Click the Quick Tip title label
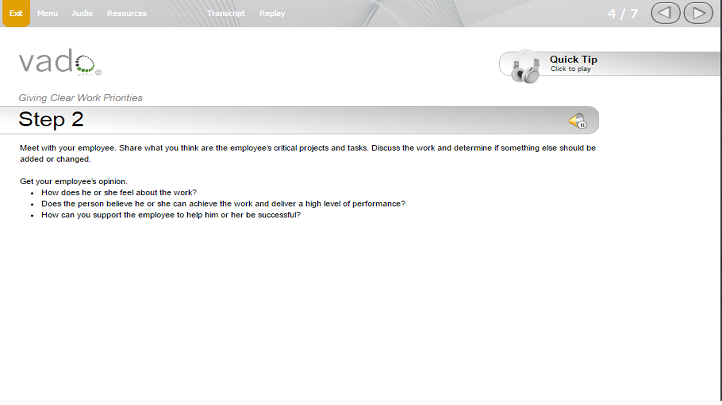The height and width of the screenshot is (405, 722). 573,59
